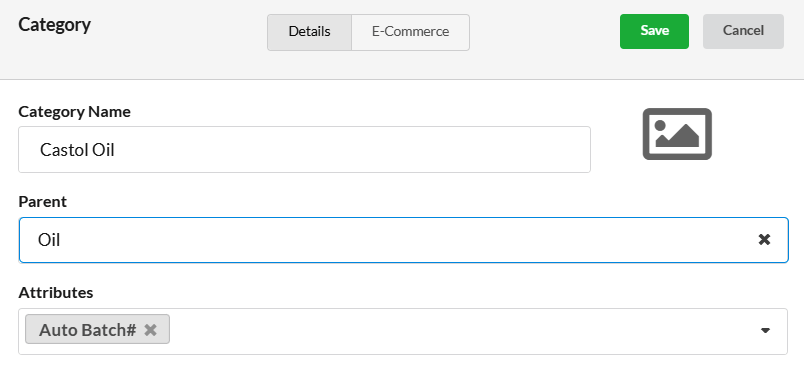Click the Attributes field label
This screenshot has width=804, height=384.
(x=56, y=292)
